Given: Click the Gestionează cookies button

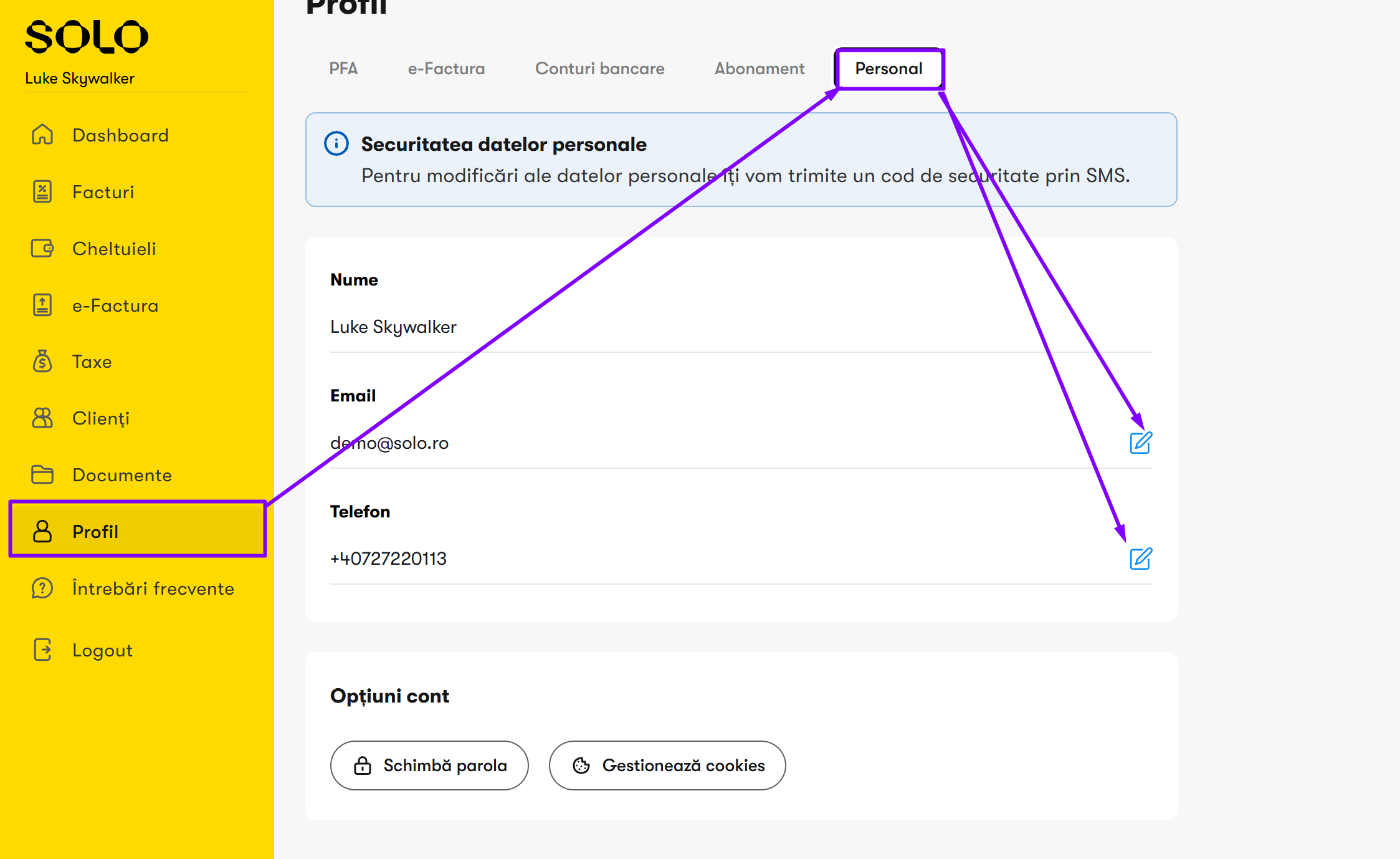Looking at the screenshot, I should pos(667,765).
